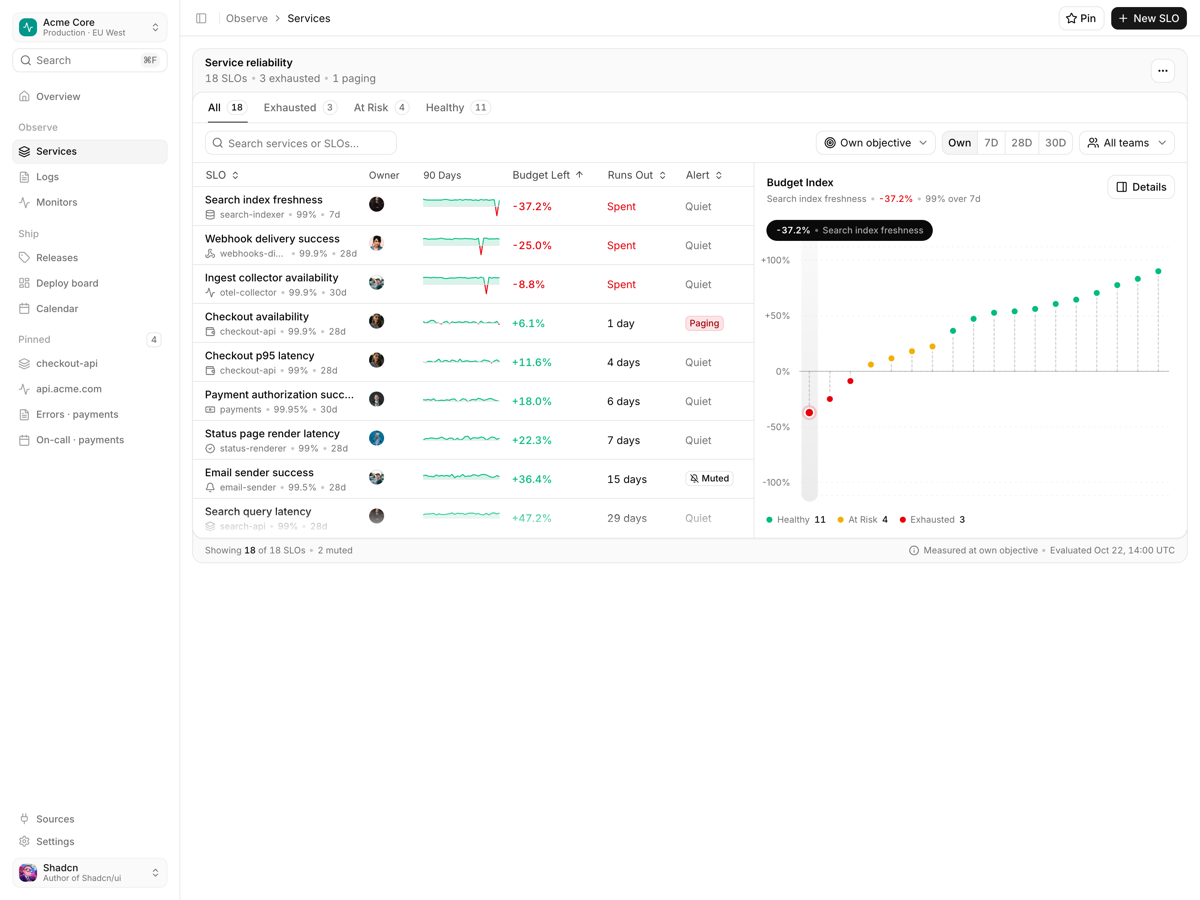Screen dimensions: 1200x900
Task: Switch time range to 7D
Action: pos(991,143)
